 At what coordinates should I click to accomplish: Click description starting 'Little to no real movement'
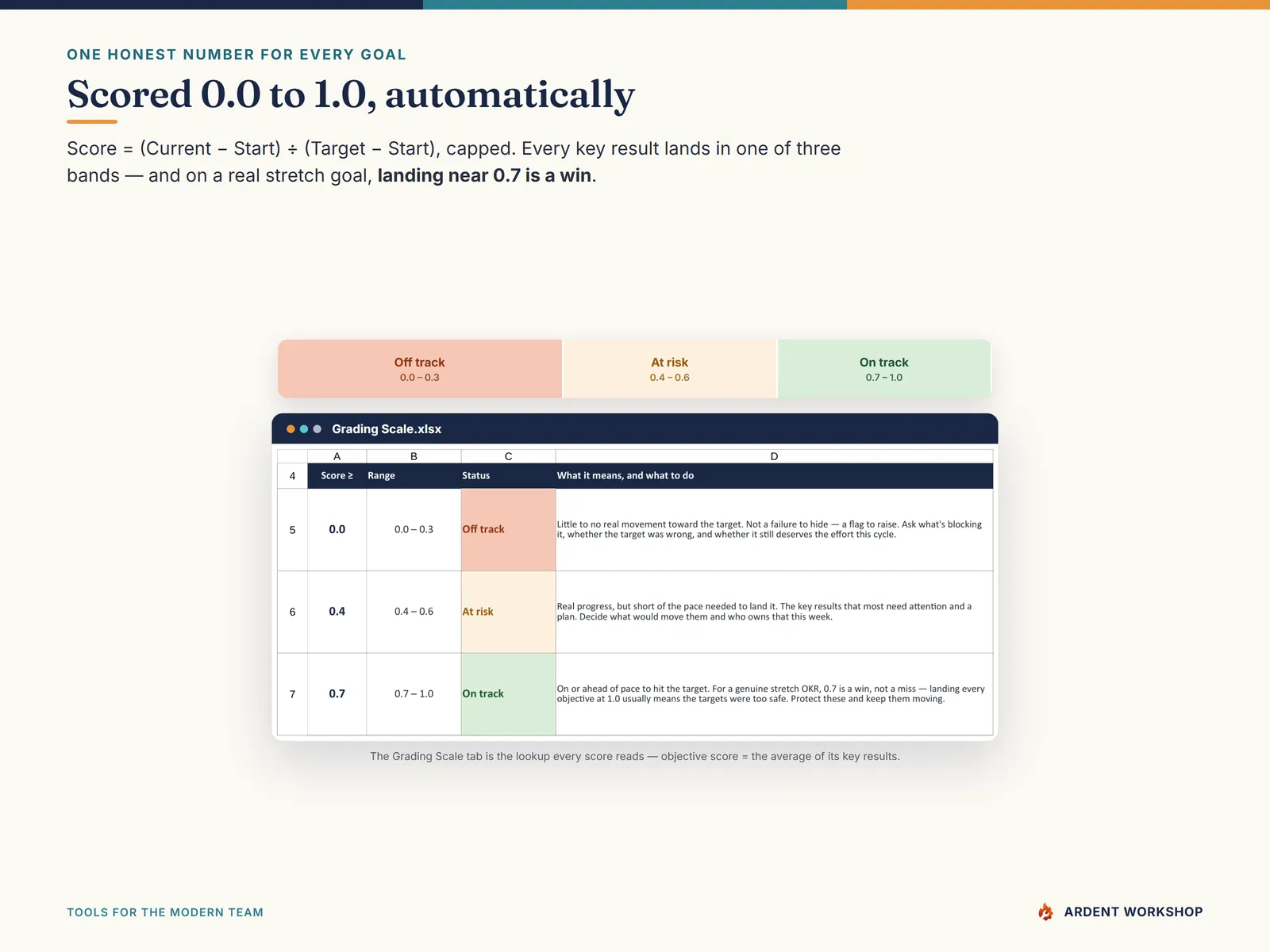(x=774, y=530)
